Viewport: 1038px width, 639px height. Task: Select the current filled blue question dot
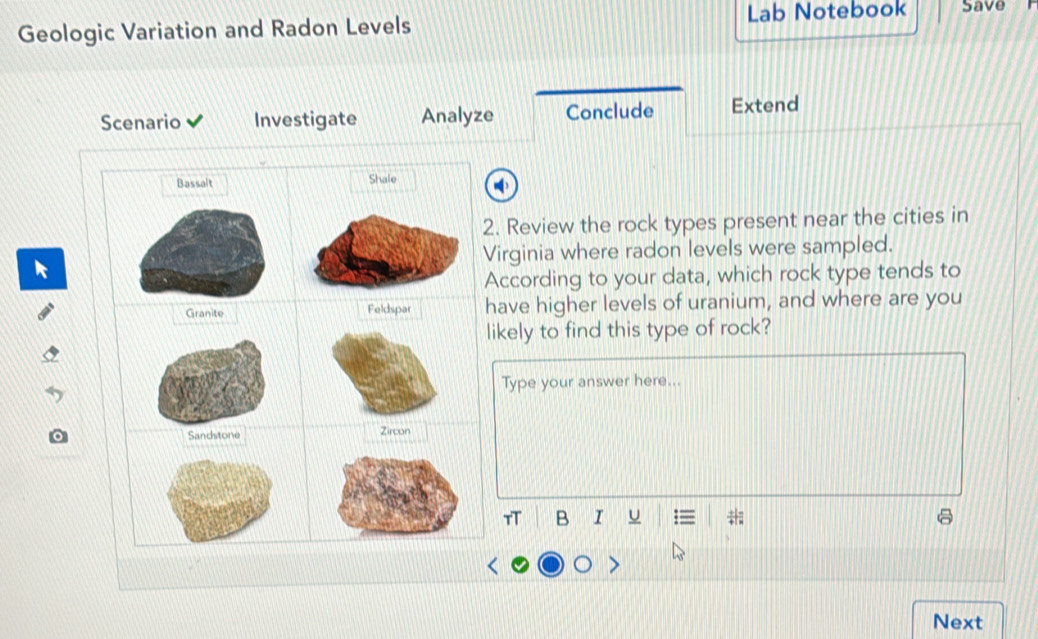click(551, 564)
